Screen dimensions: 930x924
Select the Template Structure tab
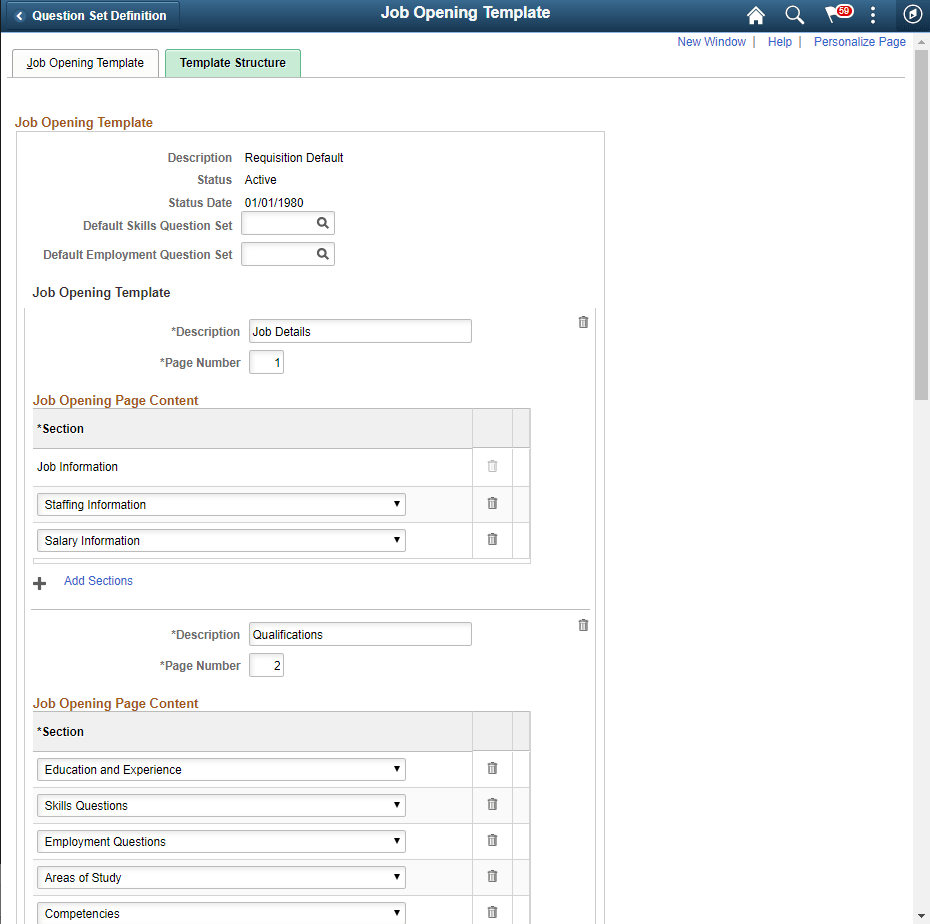(232, 62)
